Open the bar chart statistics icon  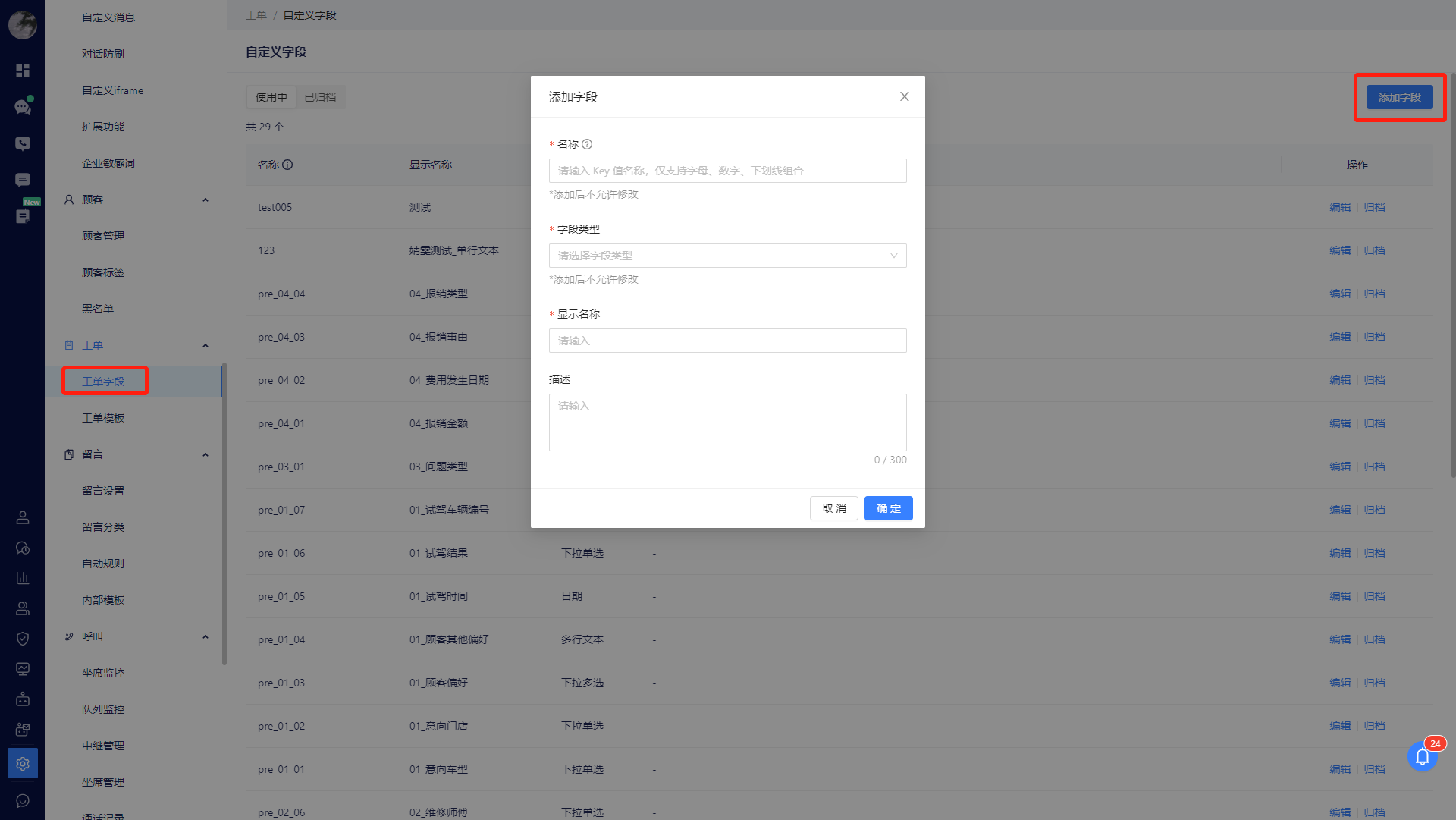[x=23, y=578]
